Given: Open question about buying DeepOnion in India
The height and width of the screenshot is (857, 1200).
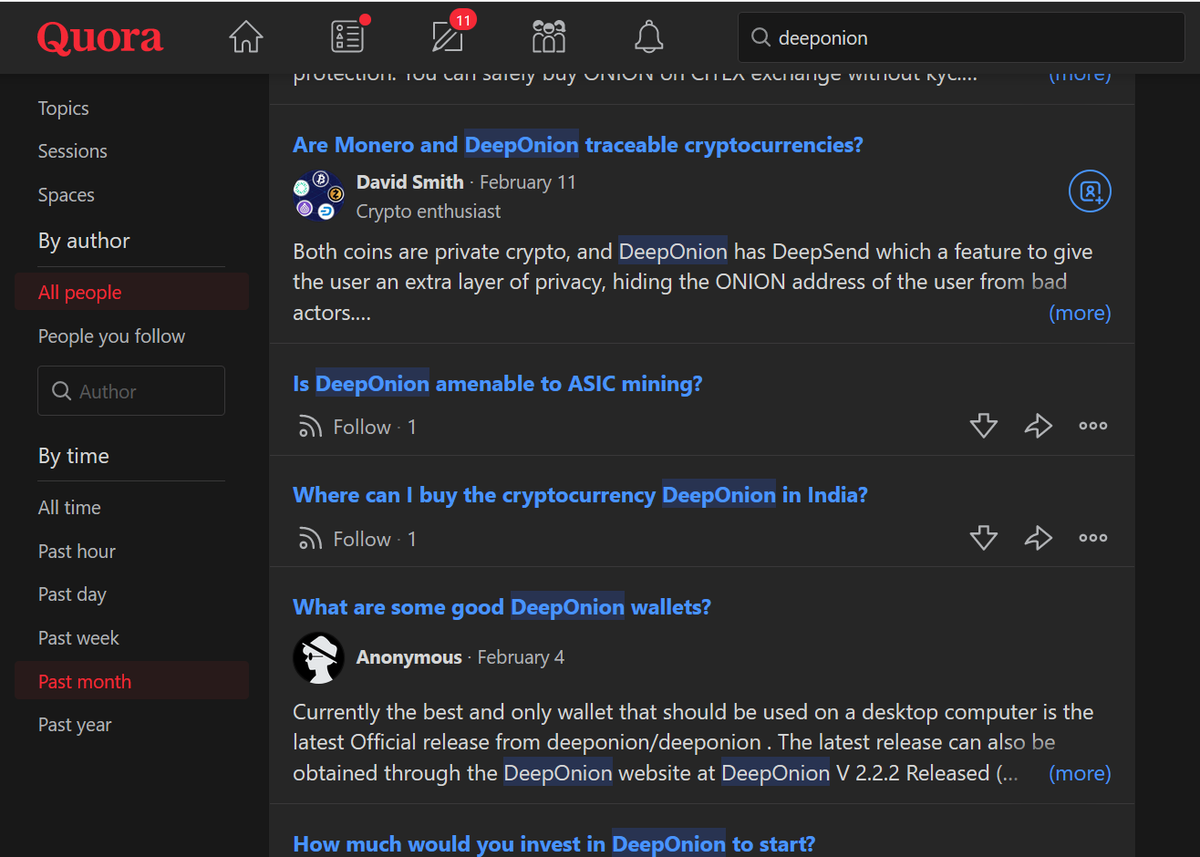Looking at the screenshot, I should pyautogui.click(x=580, y=495).
